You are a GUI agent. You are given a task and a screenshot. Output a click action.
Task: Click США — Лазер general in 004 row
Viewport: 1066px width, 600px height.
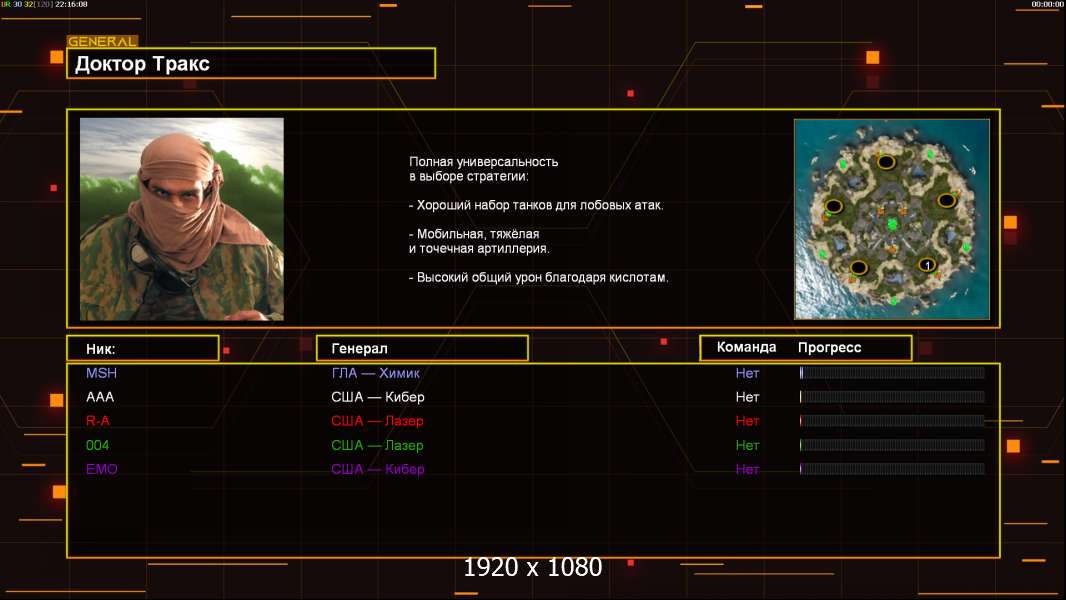pyautogui.click(x=377, y=445)
